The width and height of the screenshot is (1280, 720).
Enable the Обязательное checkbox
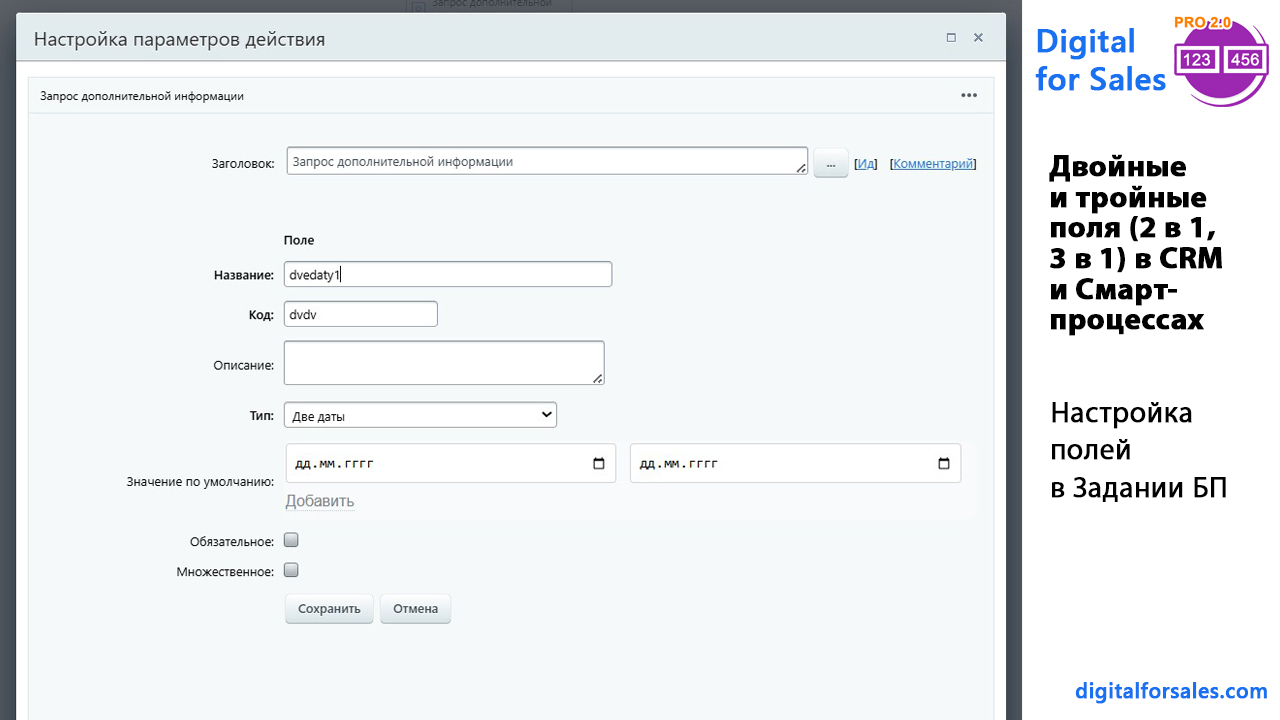click(x=291, y=540)
